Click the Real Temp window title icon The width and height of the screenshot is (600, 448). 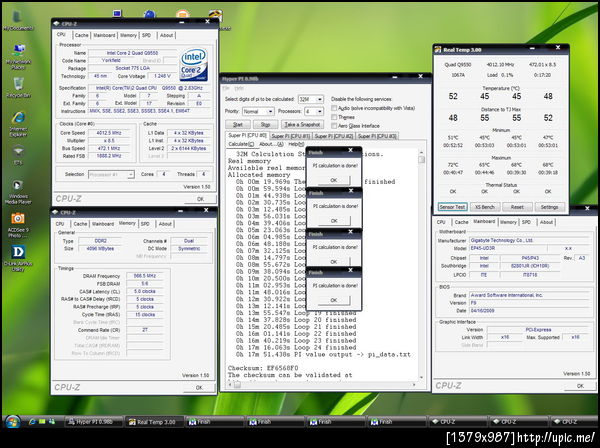pyautogui.click(x=438, y=49)
